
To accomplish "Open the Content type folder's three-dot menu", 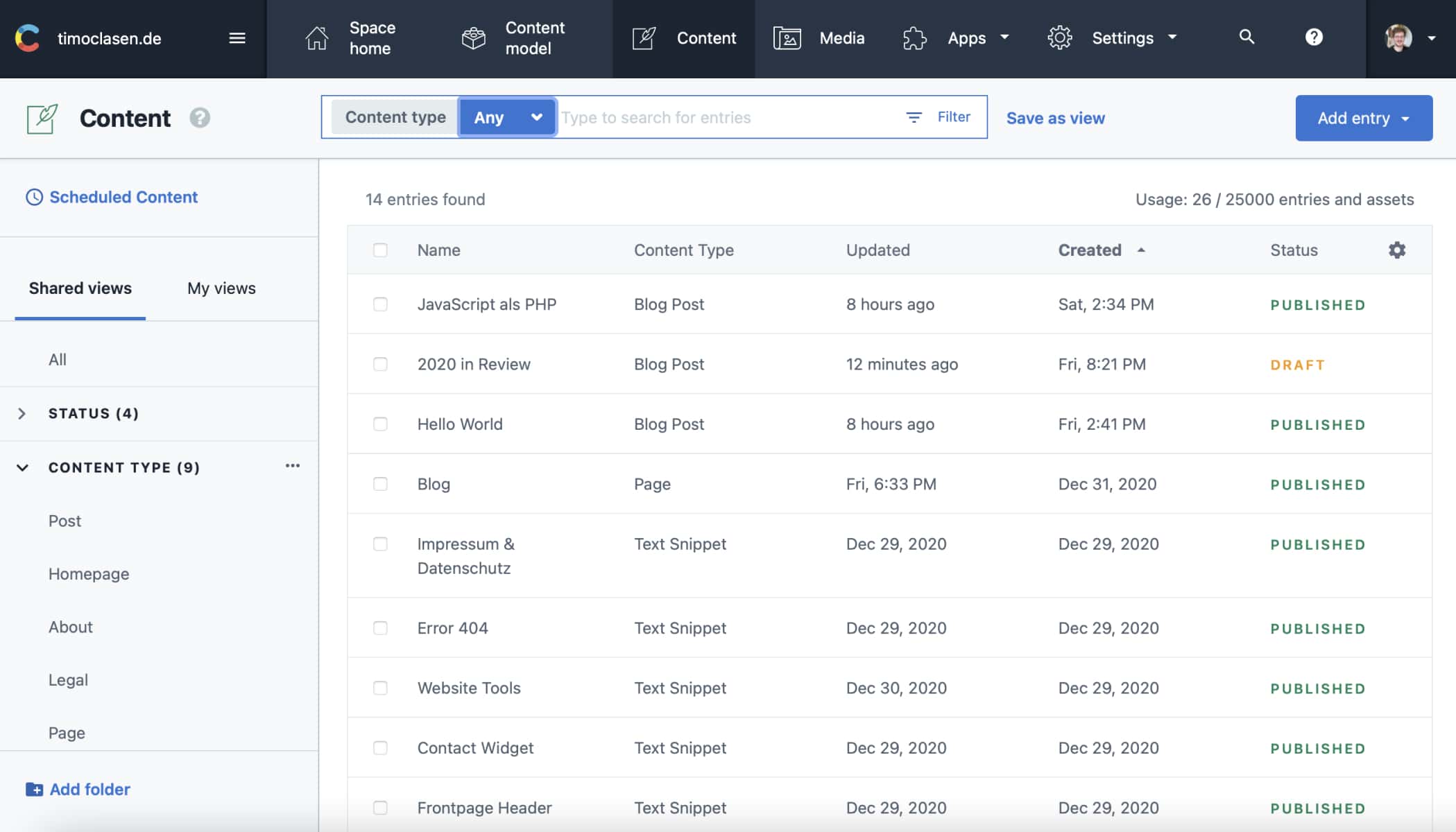I will click(x=293, y=466).
